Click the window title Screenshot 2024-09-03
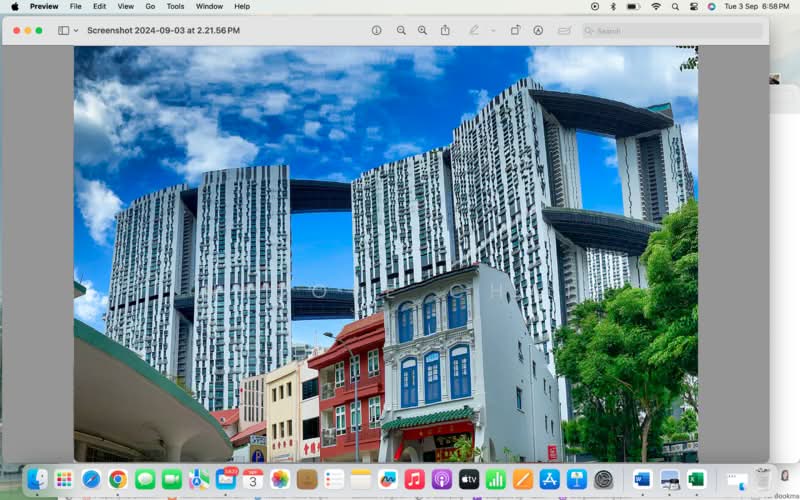Screen dimensions: 800x500 pyautogui.click(x=163, y=31)
